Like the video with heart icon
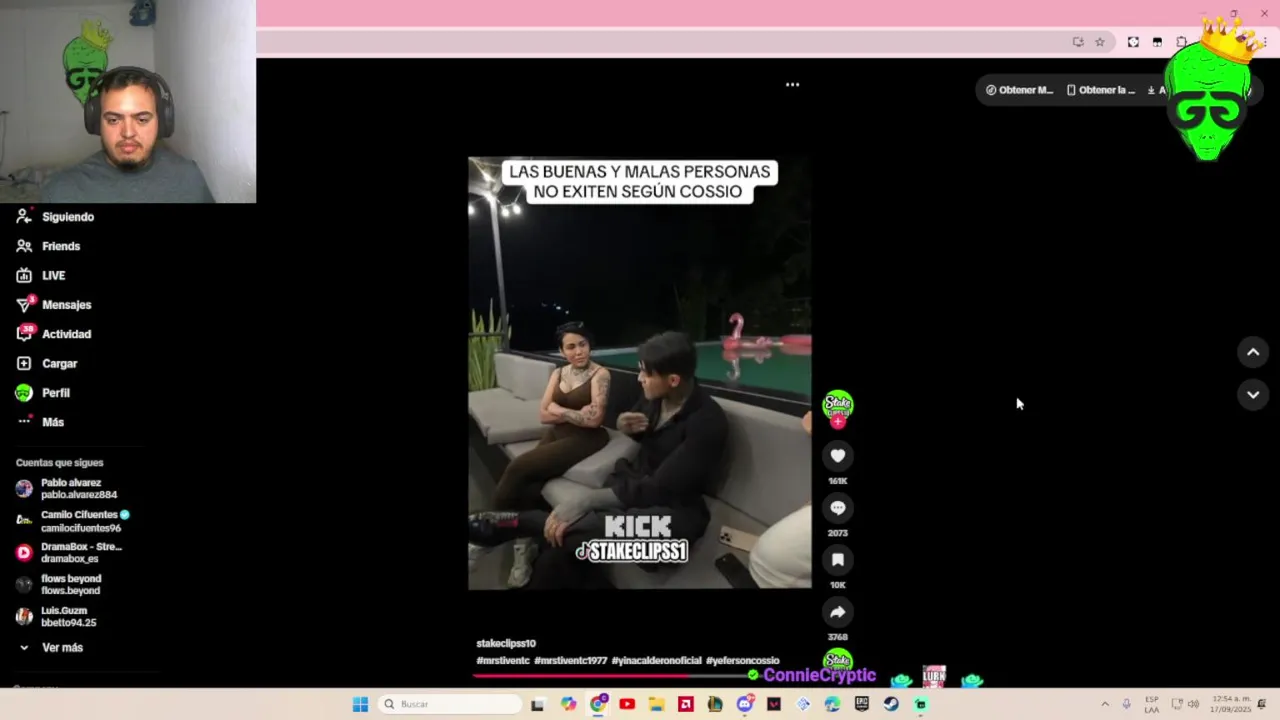Screen dimensions: 1280x720 click(838, 456)
